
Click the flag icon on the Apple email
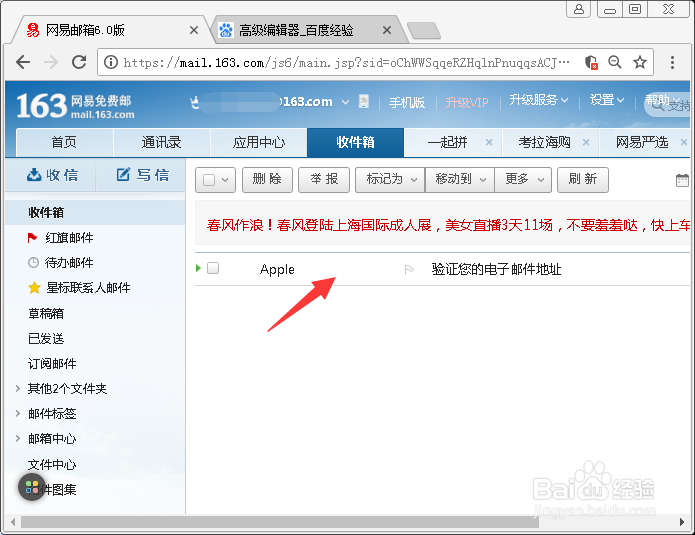[x=409, y=269]
